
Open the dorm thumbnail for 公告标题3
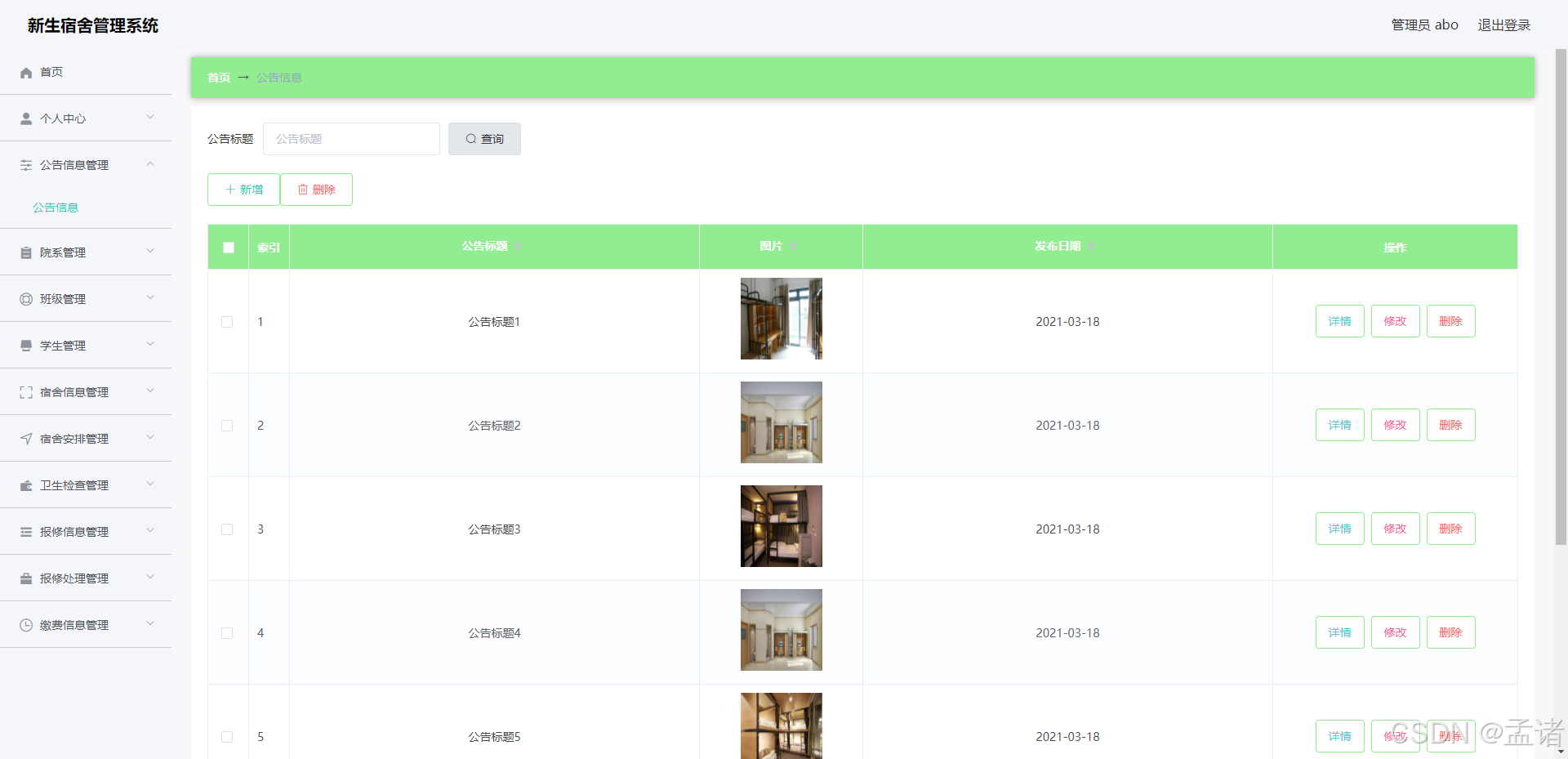[781, 526]
